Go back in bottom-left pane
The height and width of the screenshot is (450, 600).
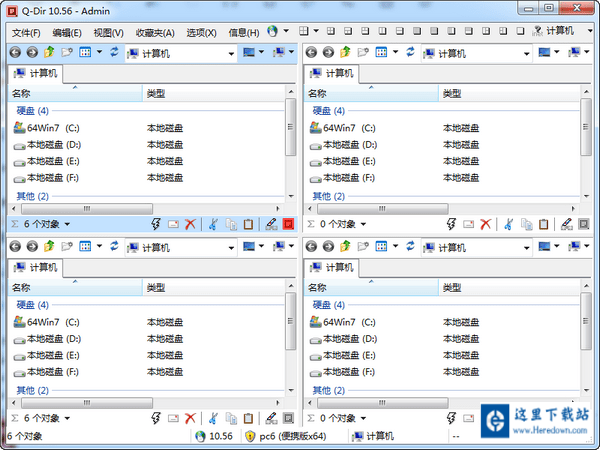(15, 246)
